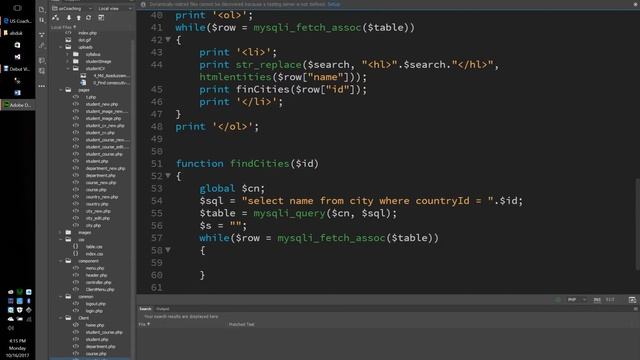
Task: Select city_edit.php in the Files tree
Action: click(x=98, y=218)
